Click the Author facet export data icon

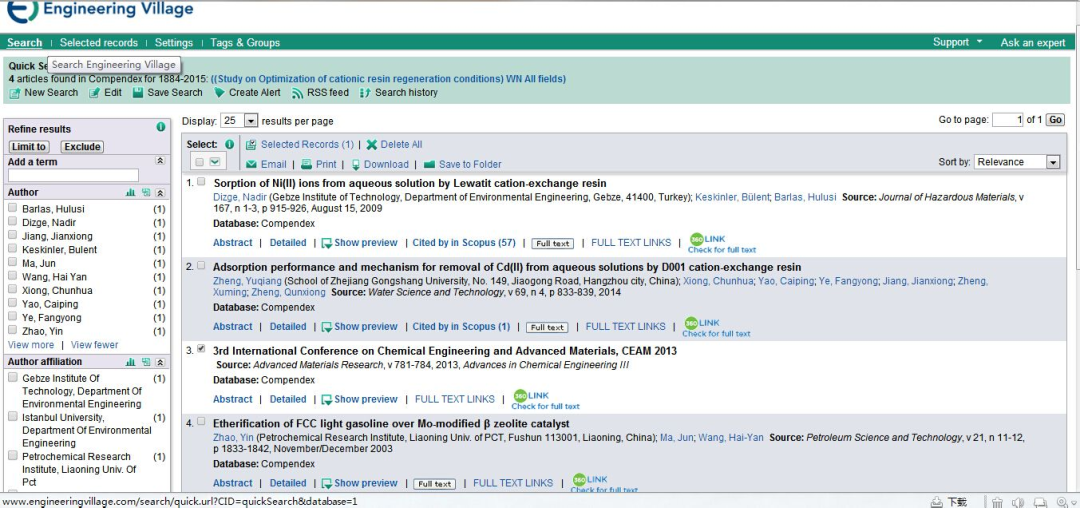click(x=146, y=193)
